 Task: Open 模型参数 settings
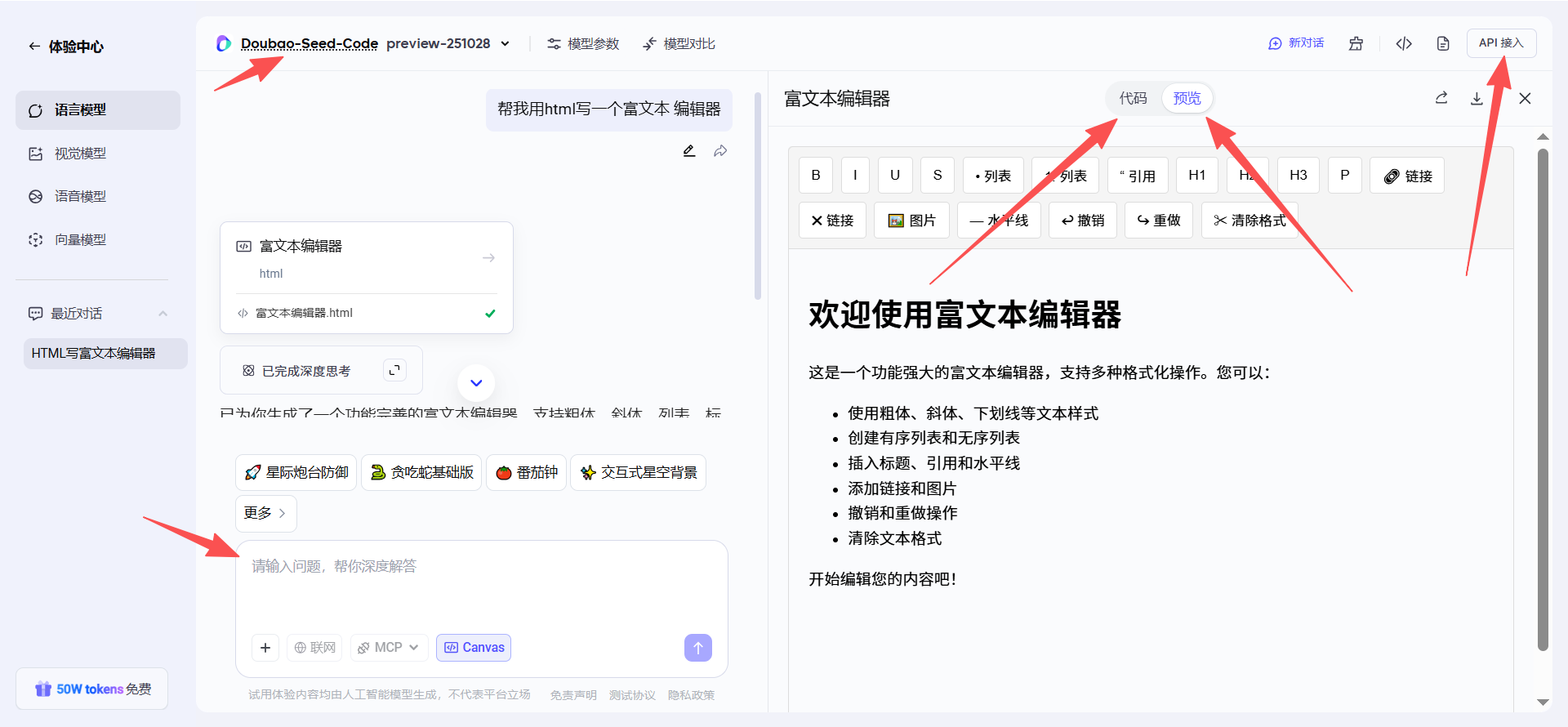point(583,43)
